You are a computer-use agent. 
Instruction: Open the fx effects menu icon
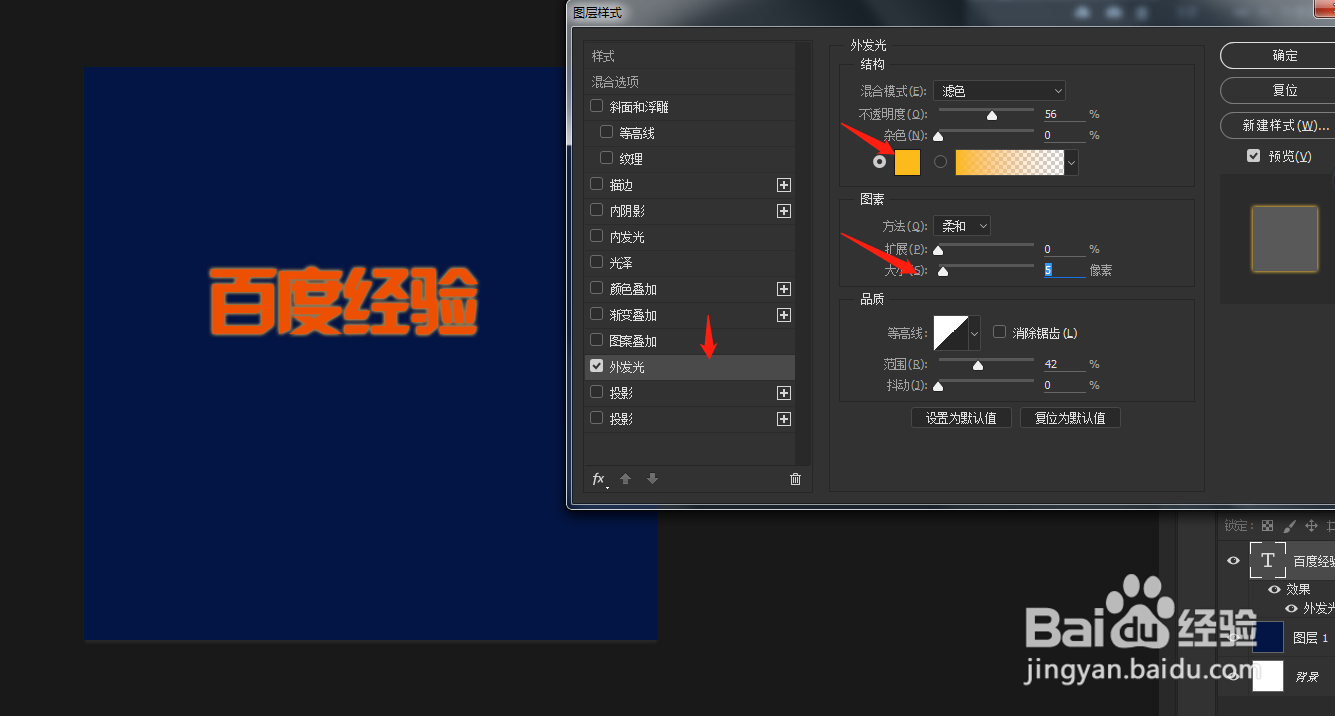599,479
